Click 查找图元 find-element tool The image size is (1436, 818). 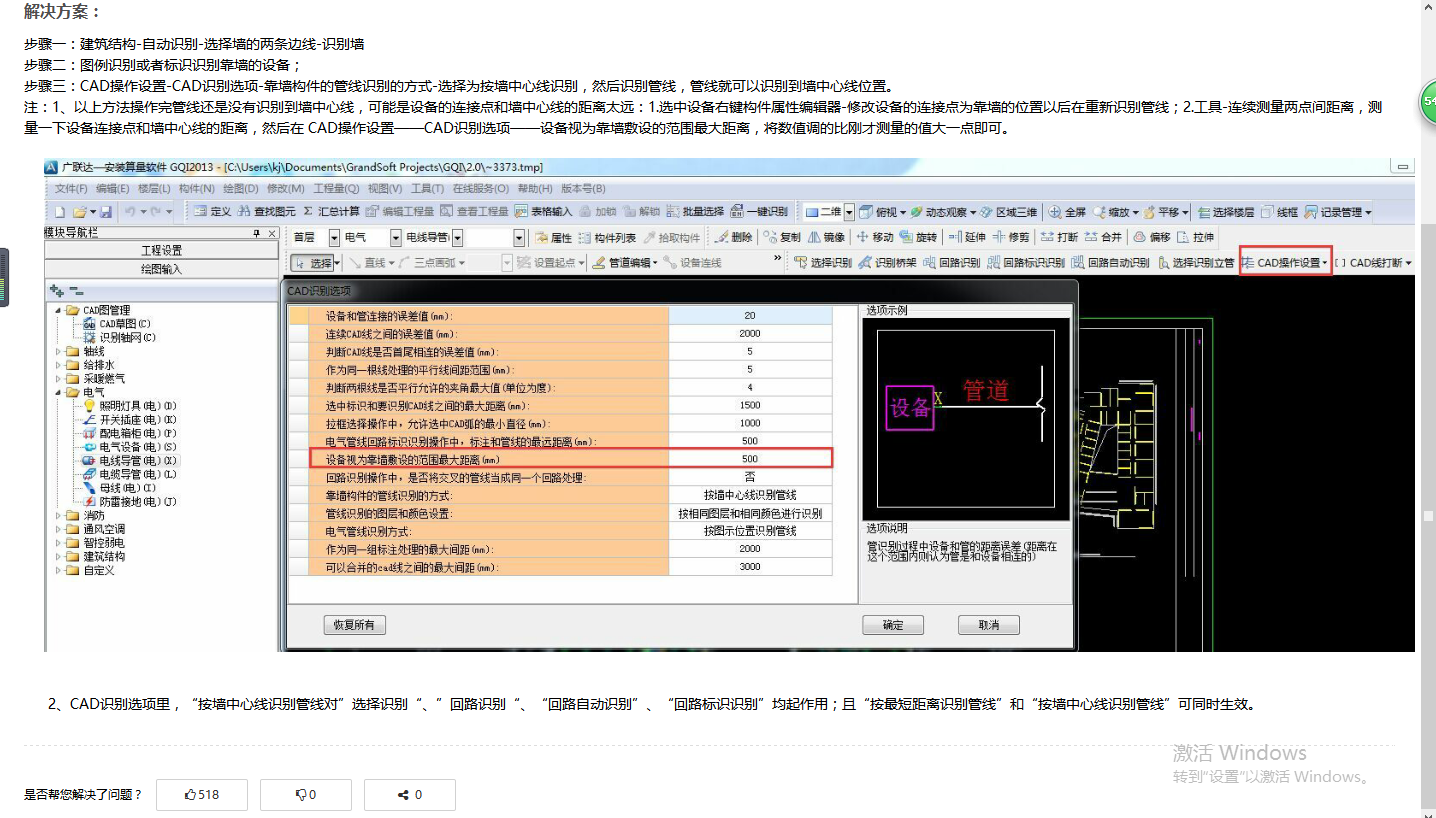click(267, 212)
